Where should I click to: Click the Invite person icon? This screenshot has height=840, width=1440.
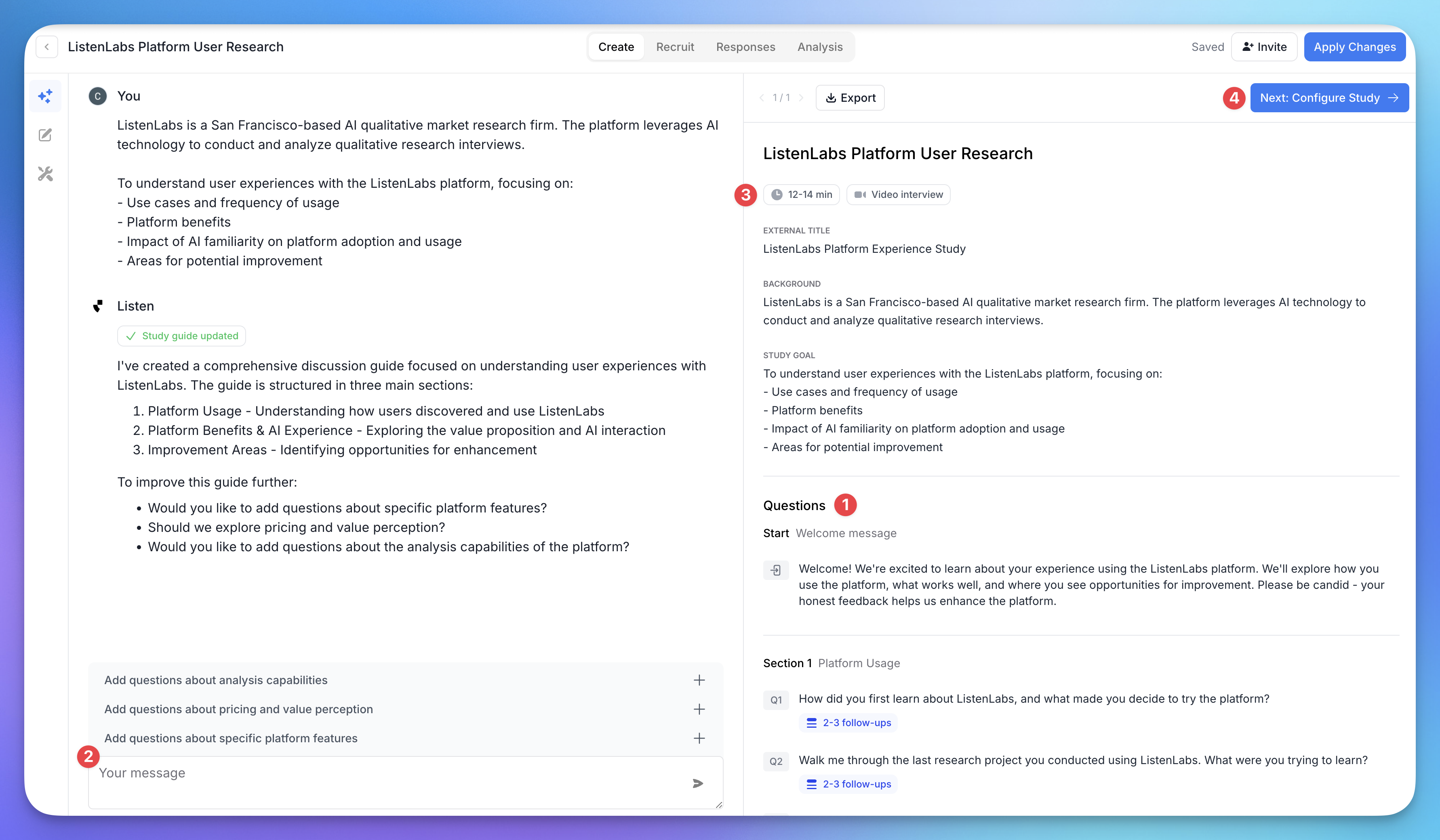[x=1247, y=46]
